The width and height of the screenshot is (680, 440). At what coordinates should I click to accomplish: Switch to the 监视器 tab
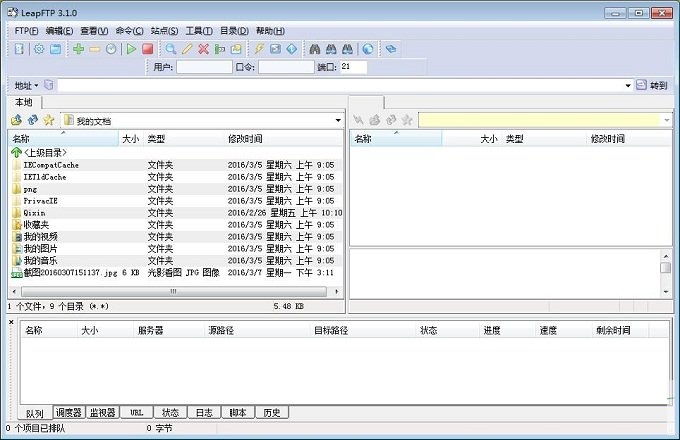pos(102,412)
